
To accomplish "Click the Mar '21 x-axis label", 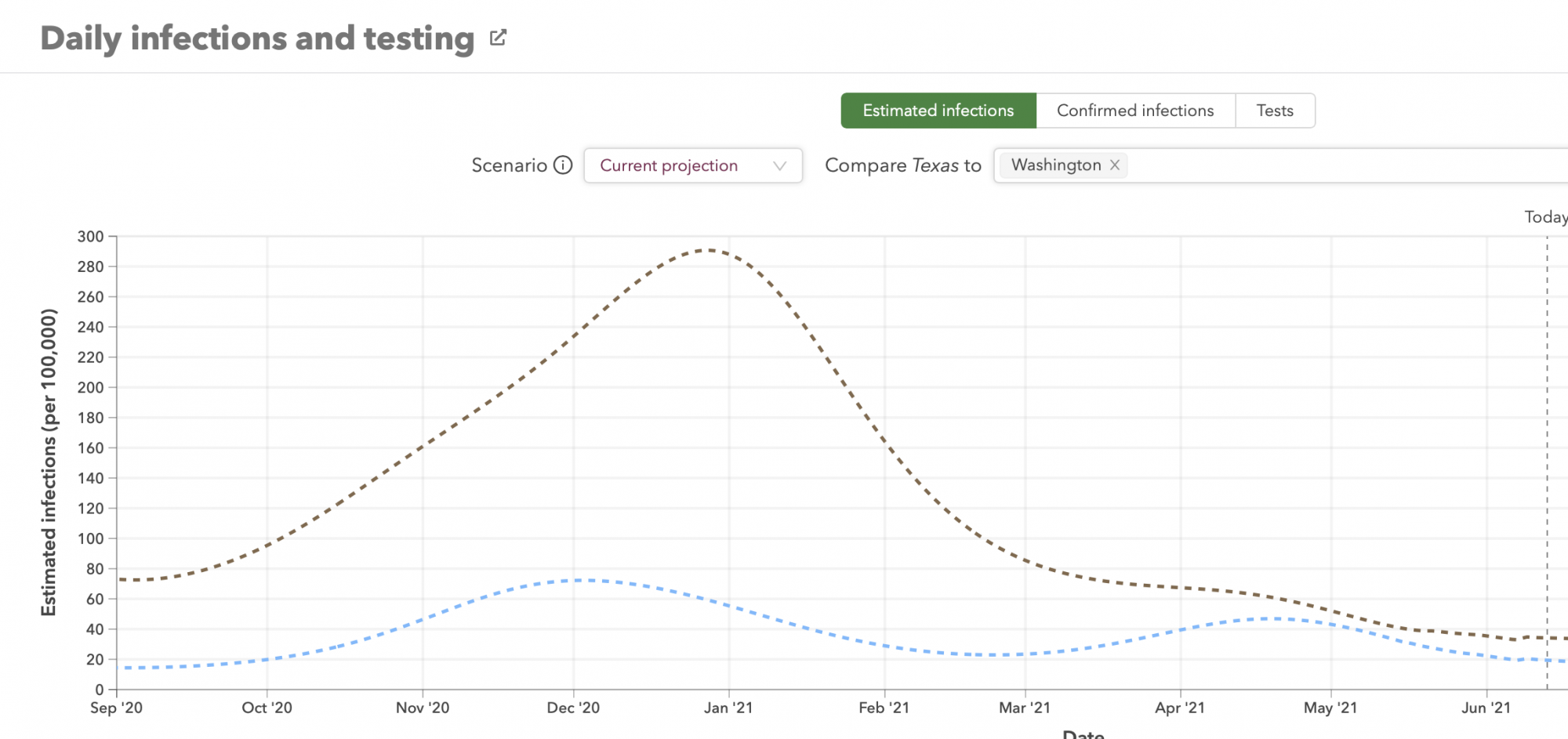I will click(1024, 708).
